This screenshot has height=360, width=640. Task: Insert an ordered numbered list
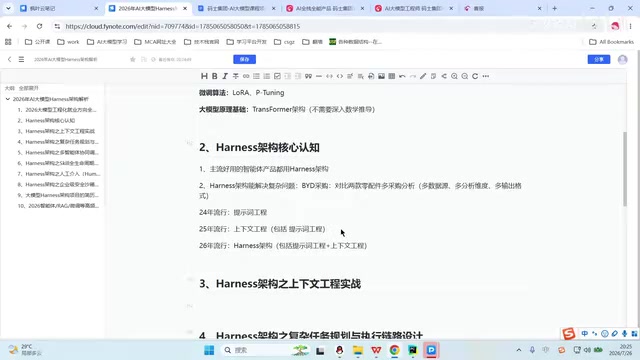tap(267, 76)
